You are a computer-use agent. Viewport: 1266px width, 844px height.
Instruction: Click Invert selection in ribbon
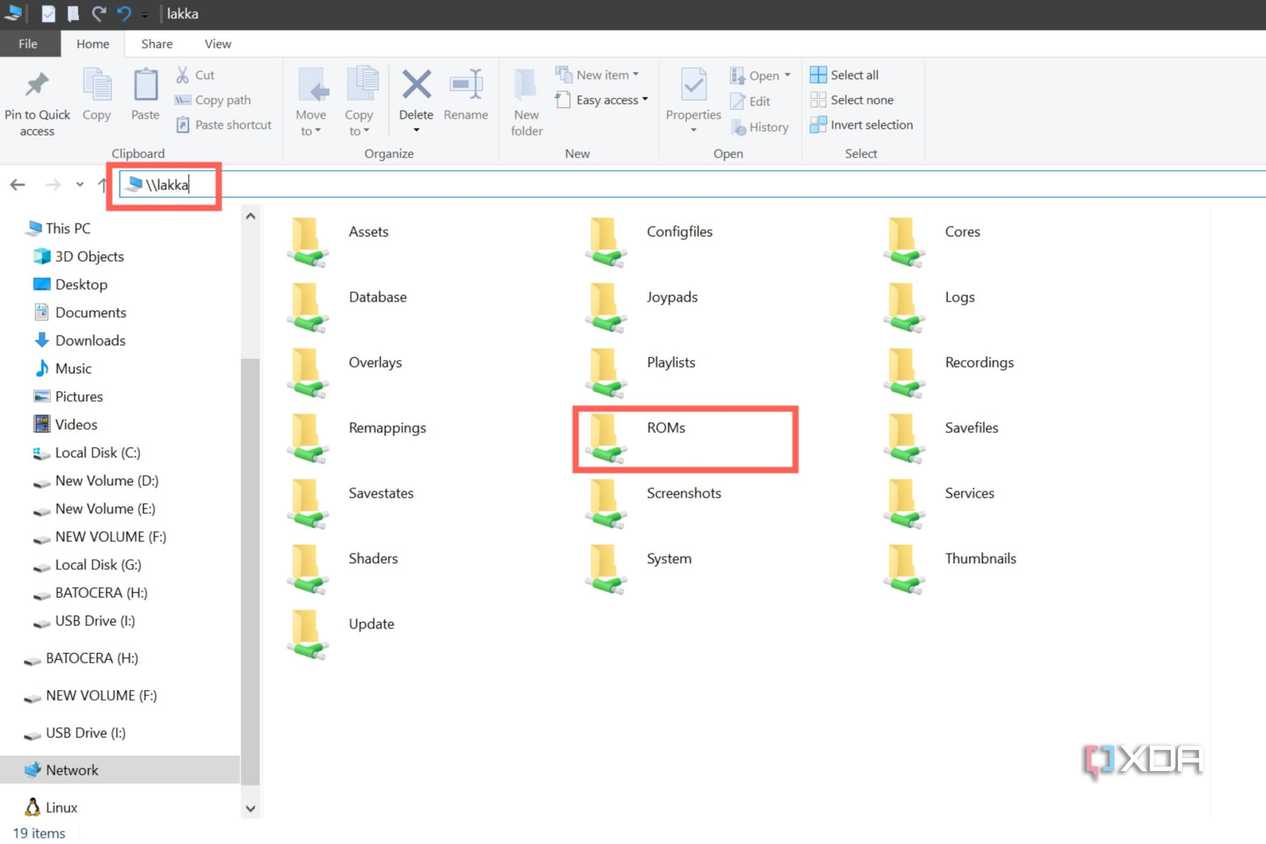(861, 125)
